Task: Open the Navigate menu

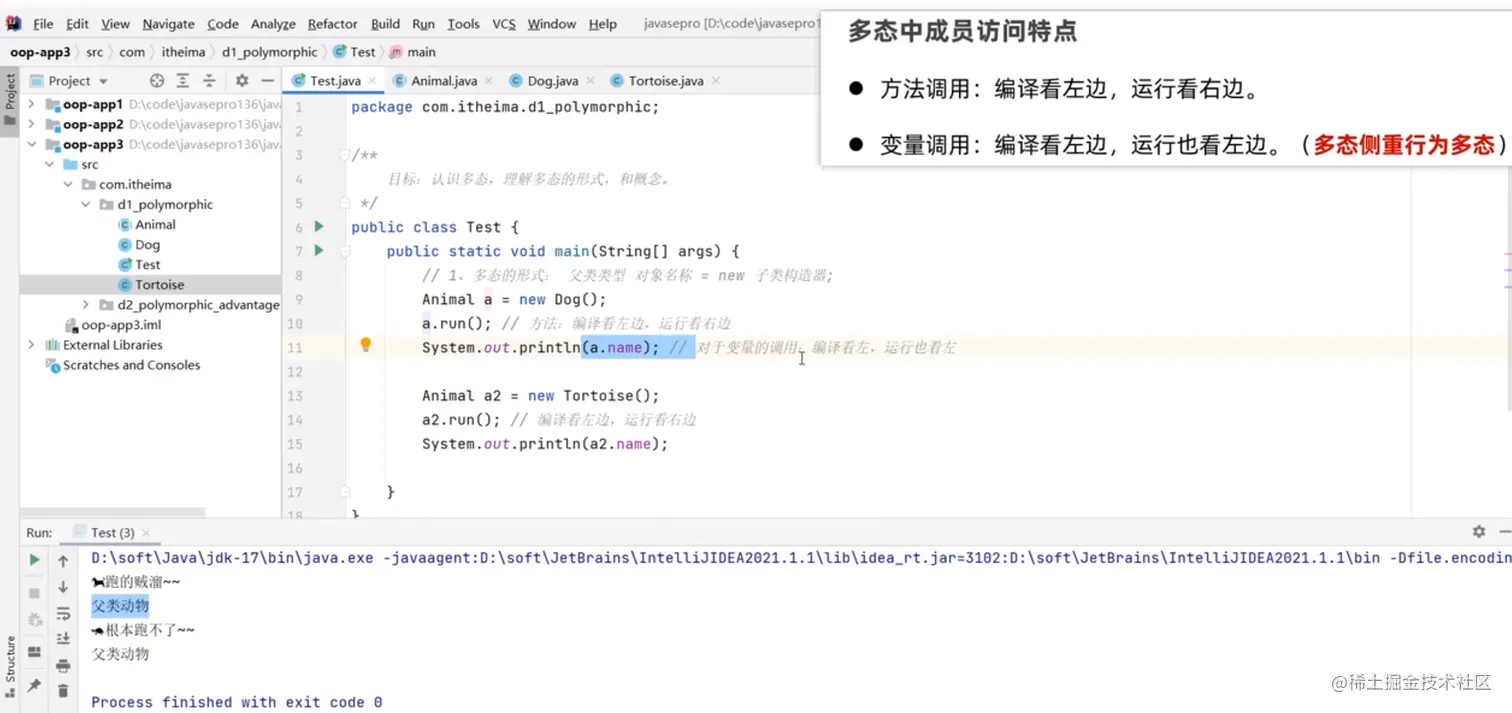Action: click(169, 24)
